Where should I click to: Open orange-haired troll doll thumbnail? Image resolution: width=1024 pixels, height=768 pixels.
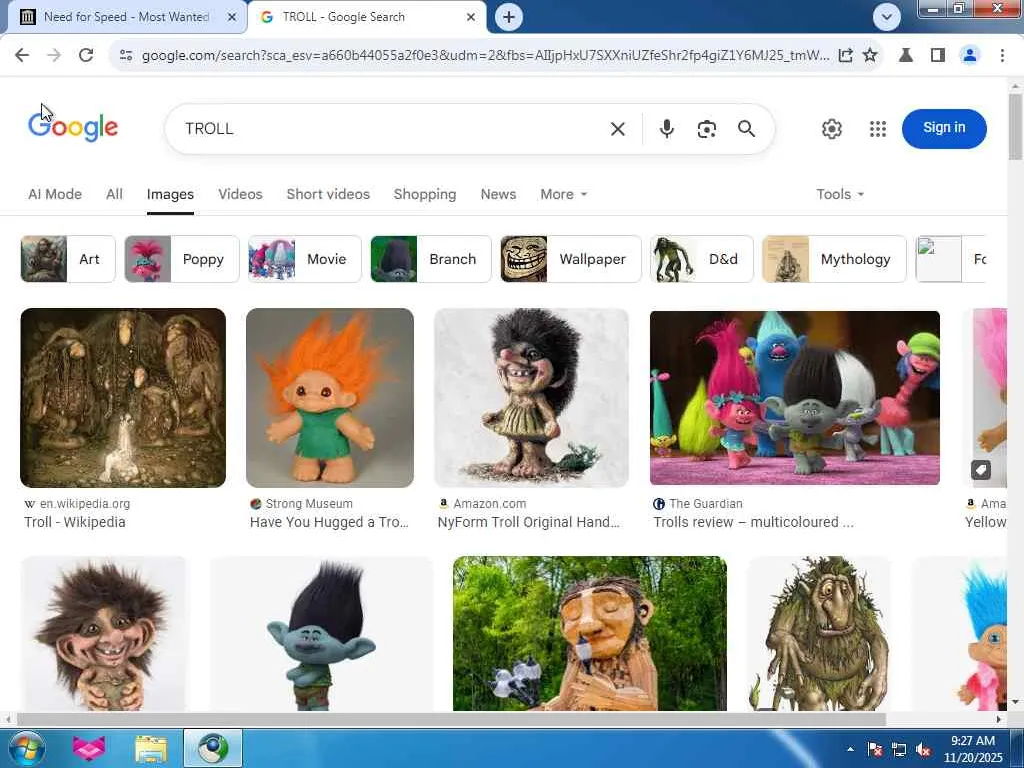click(330, 398)
